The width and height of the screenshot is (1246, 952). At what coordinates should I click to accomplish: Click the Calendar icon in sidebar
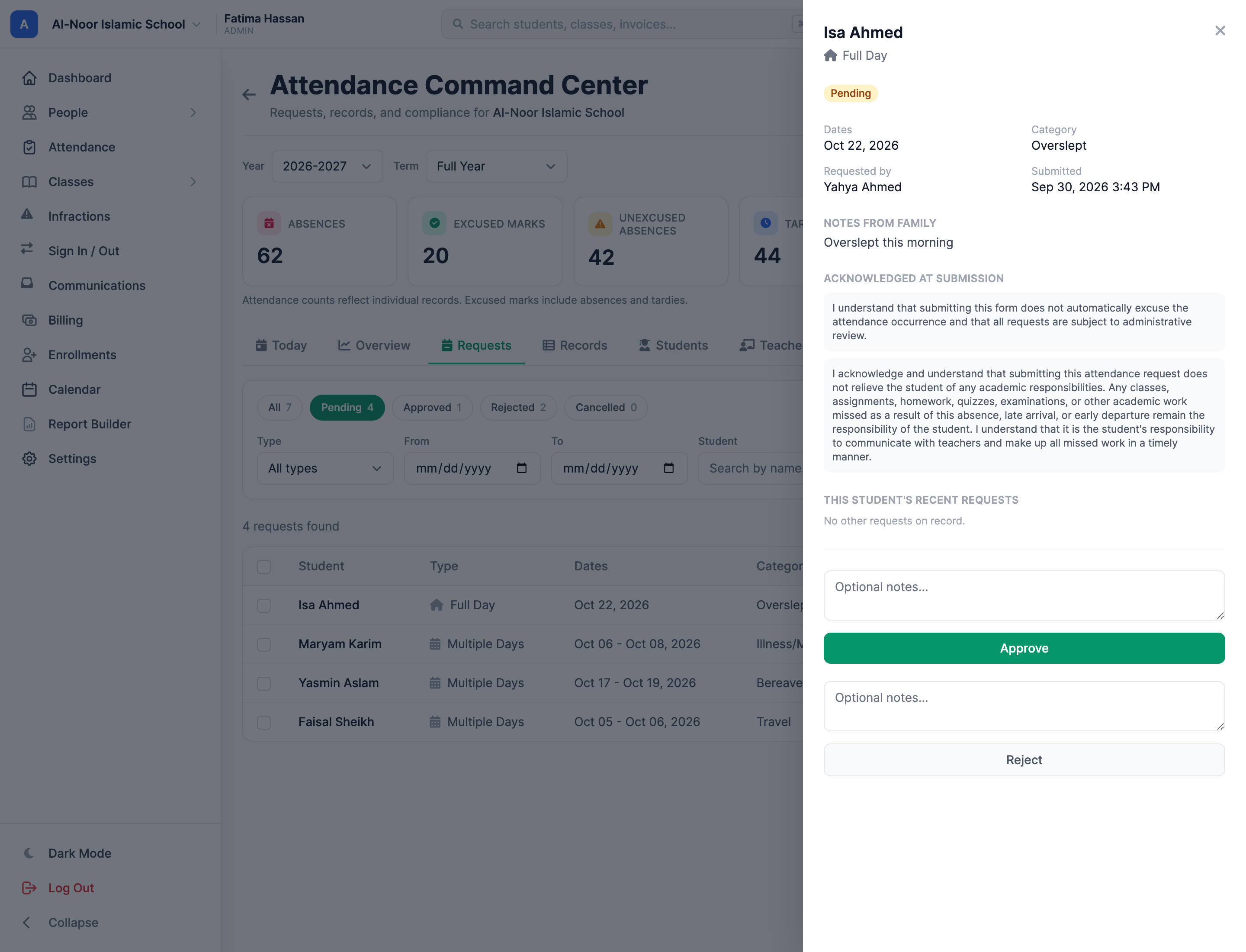coord(29,390)
